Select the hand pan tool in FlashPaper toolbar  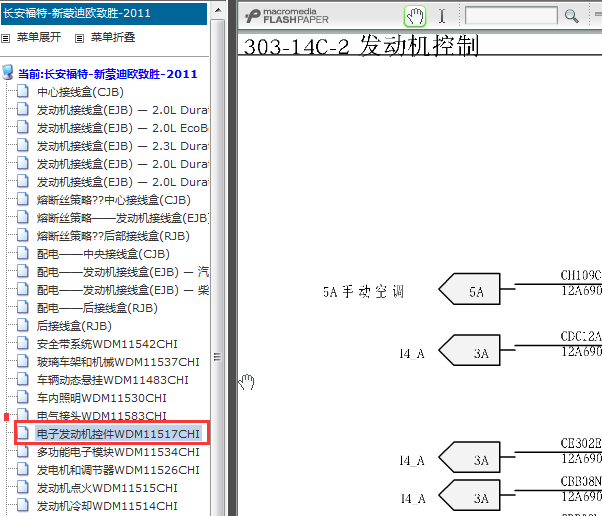click(415, 17)
